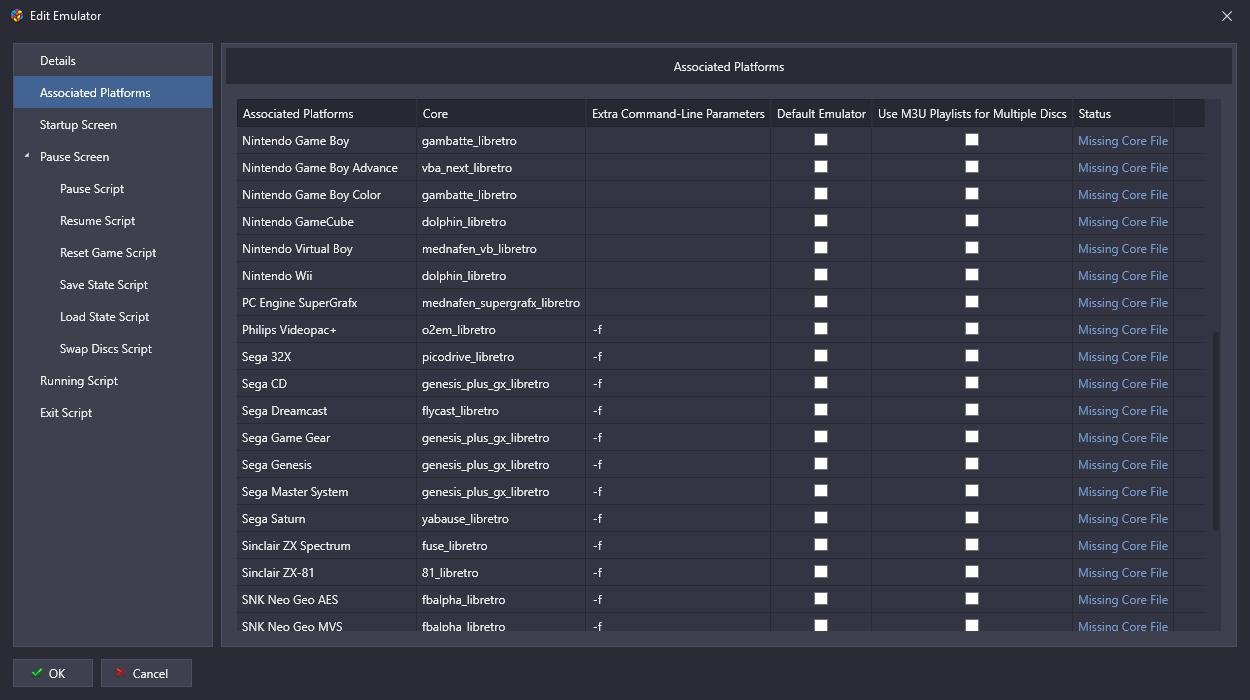Click the -f parameter for Sega 32X
This screenshot has height=700, width=1250.
678,357
